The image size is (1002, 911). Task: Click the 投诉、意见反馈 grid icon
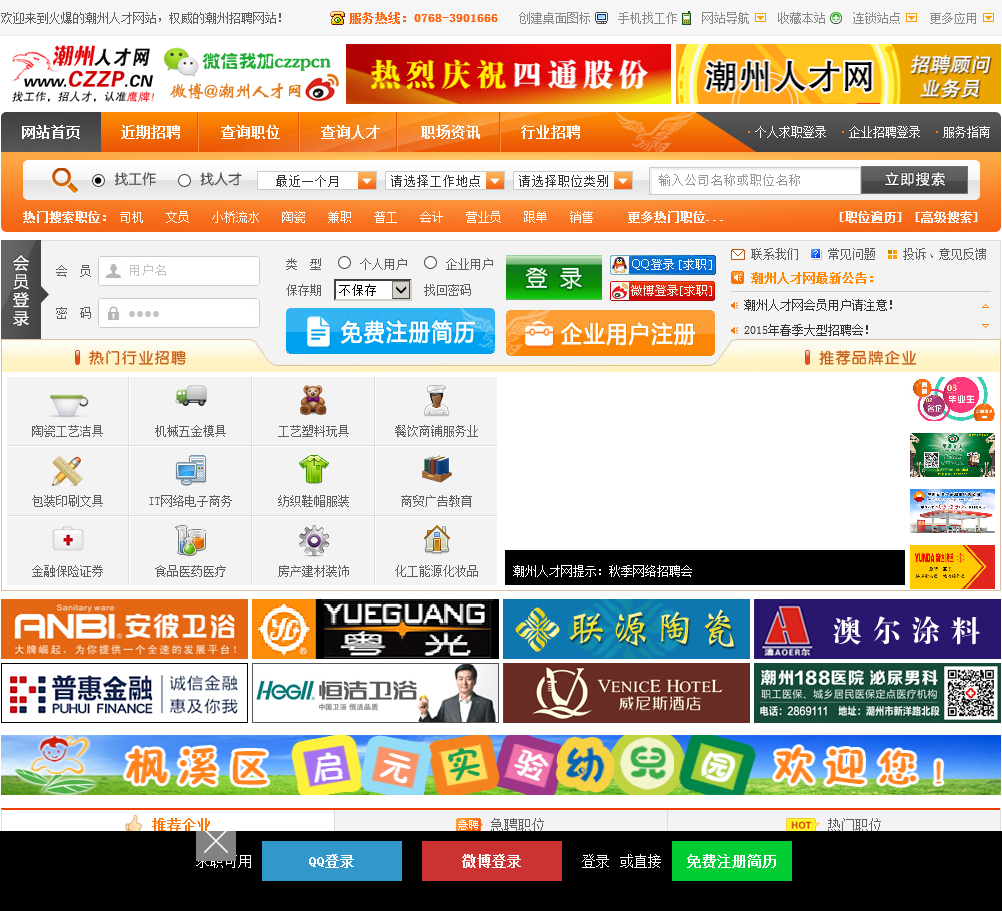tap(892, 254)
